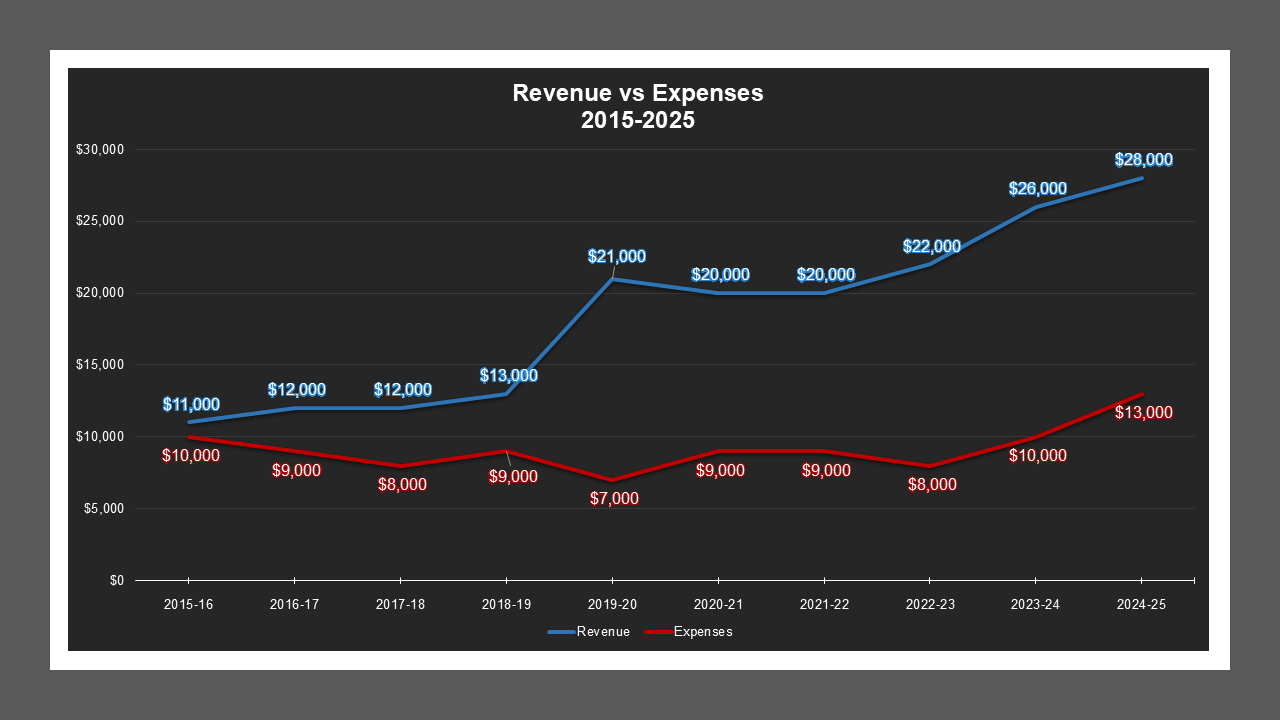This screenshot has width=1280, height=720.
Task: Click the Revenue peak at 2019-20
Action: coord(611,280)
